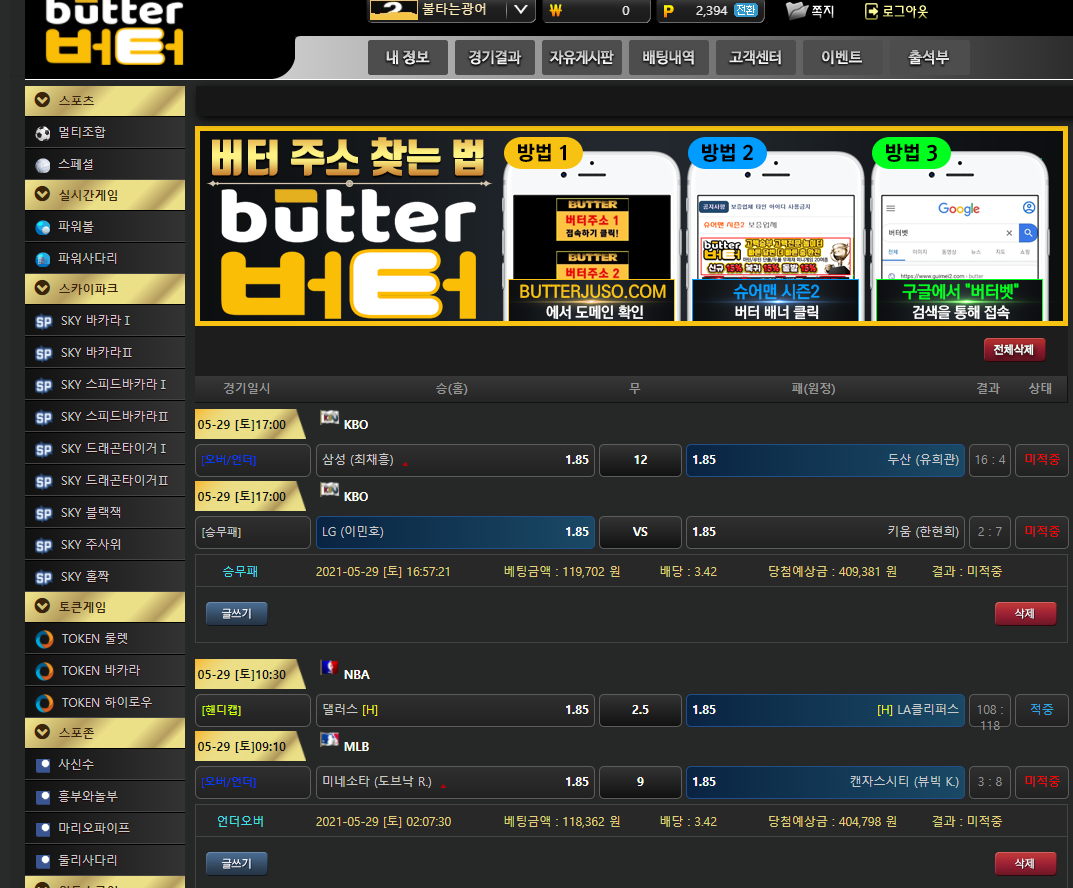Open the 출석부 menu tab

coord(929,58)
